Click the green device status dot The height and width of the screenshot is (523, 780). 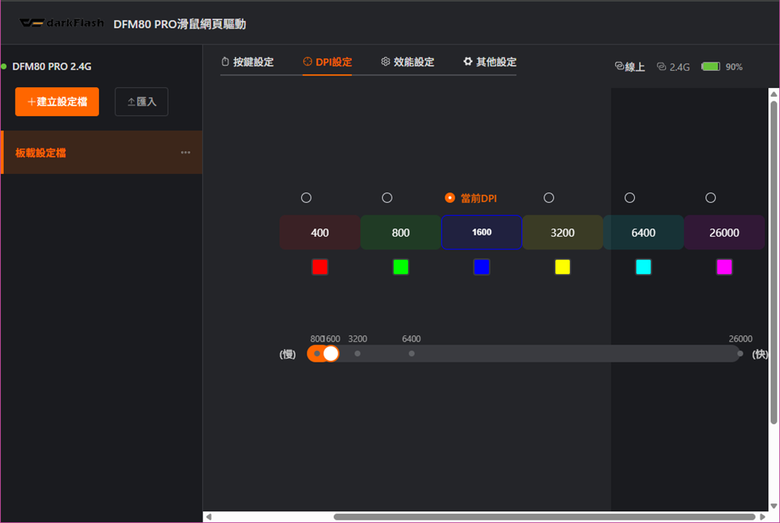(3, 66)
